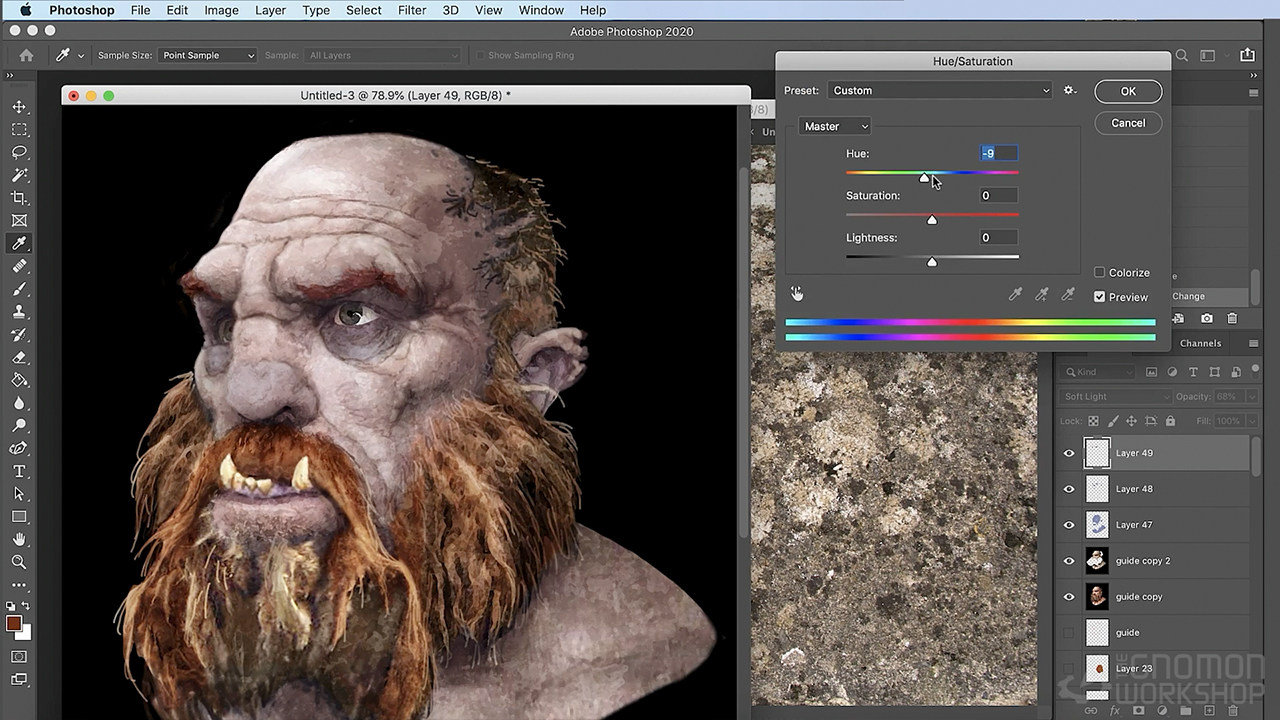1280x720 pixels.
Task: Activate the Zoom tool in toolbar
Action: pos(19,562)
